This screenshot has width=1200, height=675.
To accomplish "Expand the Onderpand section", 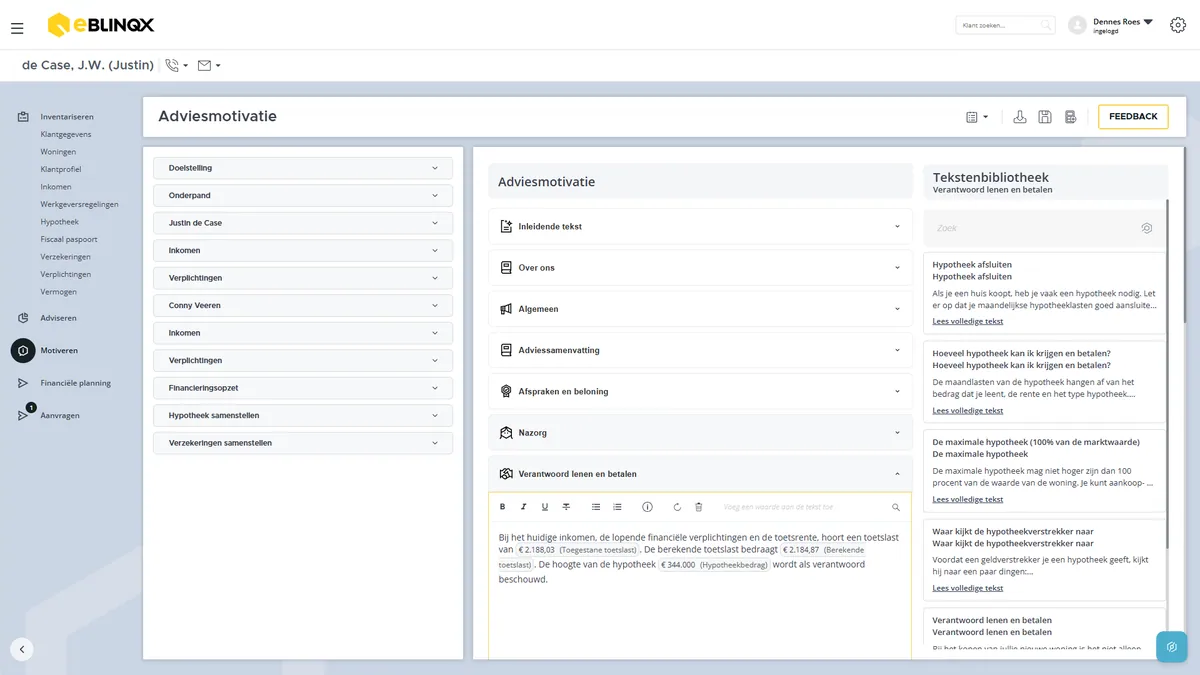I will [x=303, y=196].
